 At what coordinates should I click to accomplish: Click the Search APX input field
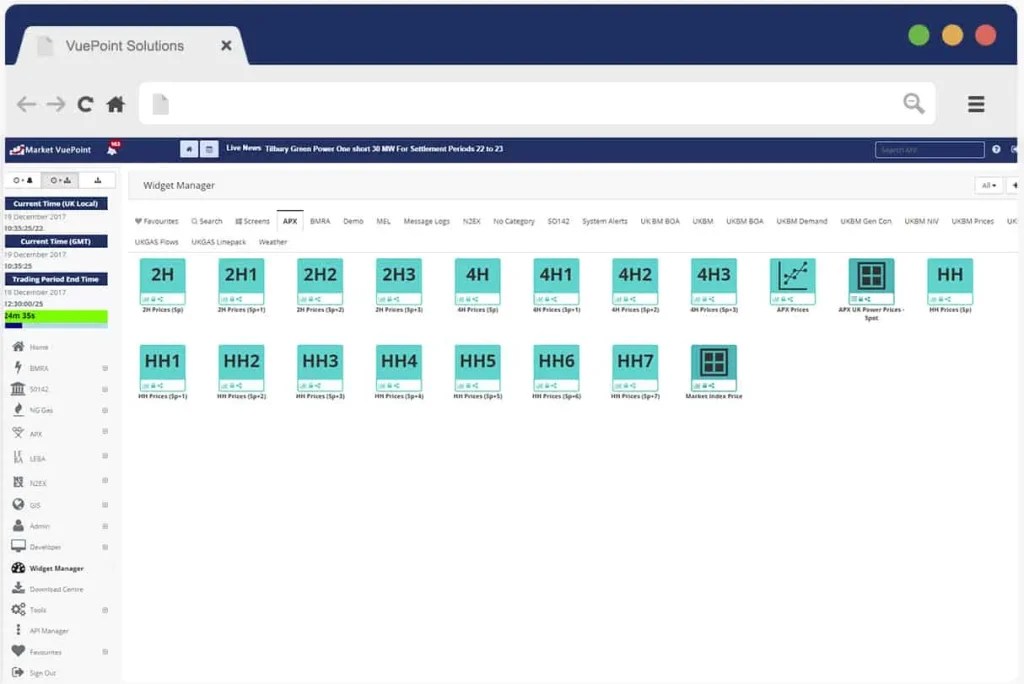928,148
